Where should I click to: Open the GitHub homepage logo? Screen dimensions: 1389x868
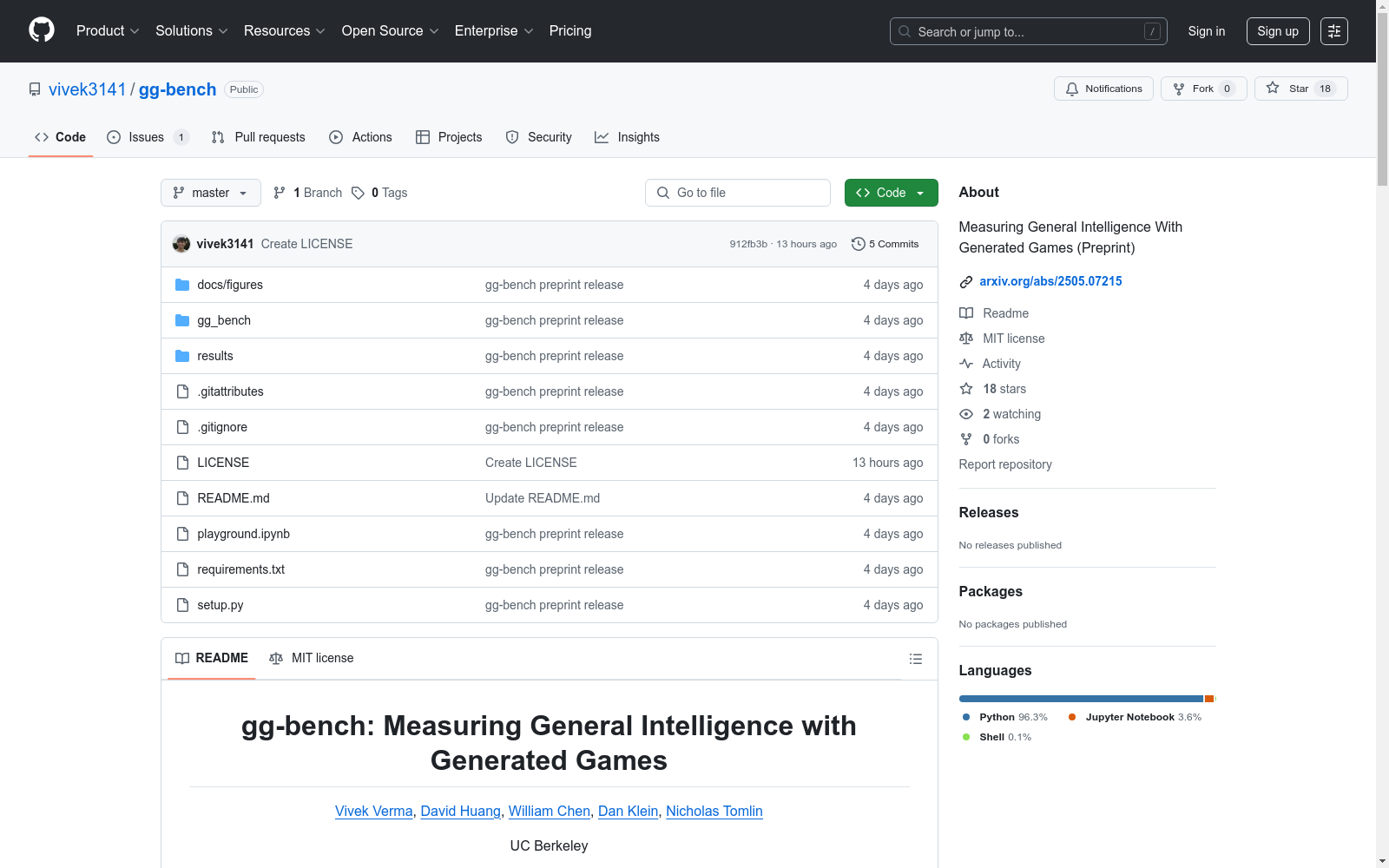pos(42,30)
